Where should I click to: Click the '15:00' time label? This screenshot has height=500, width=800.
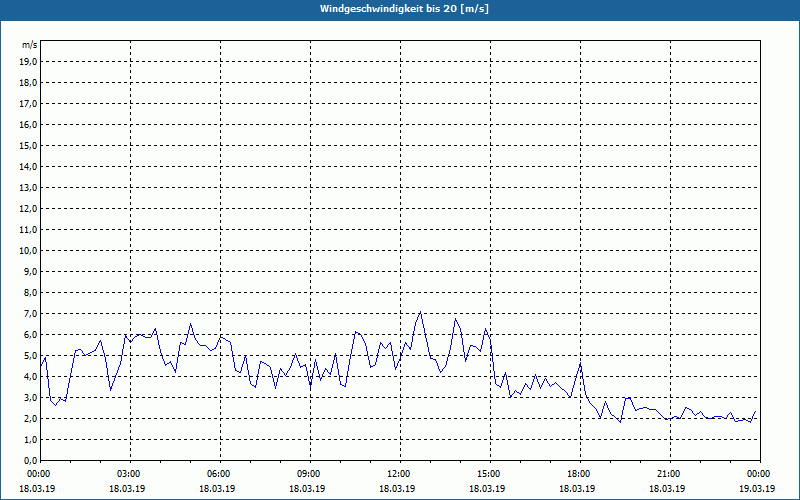point(490,474)
